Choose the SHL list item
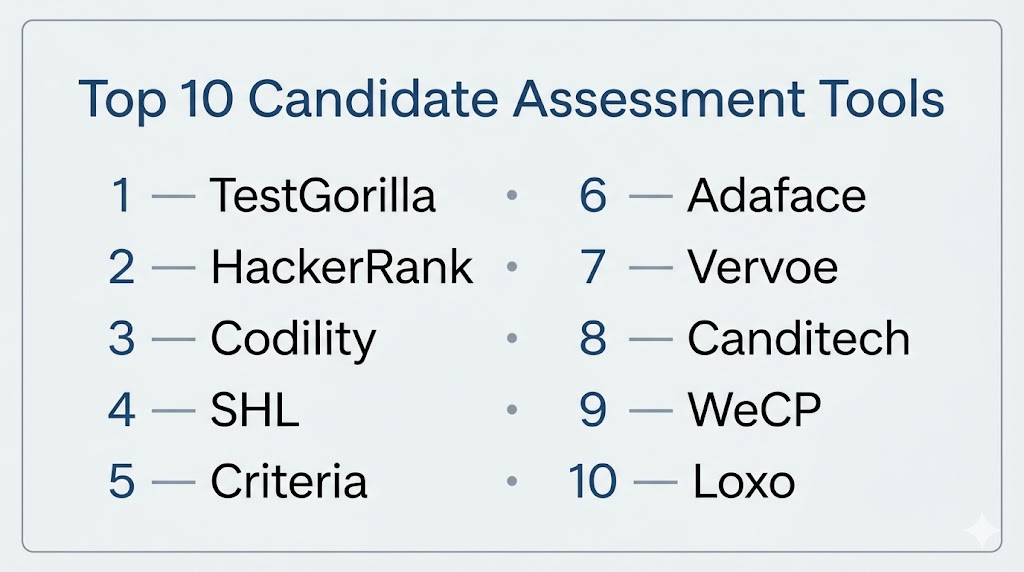This screenshot has height=572, width=1024. [255, 411]
